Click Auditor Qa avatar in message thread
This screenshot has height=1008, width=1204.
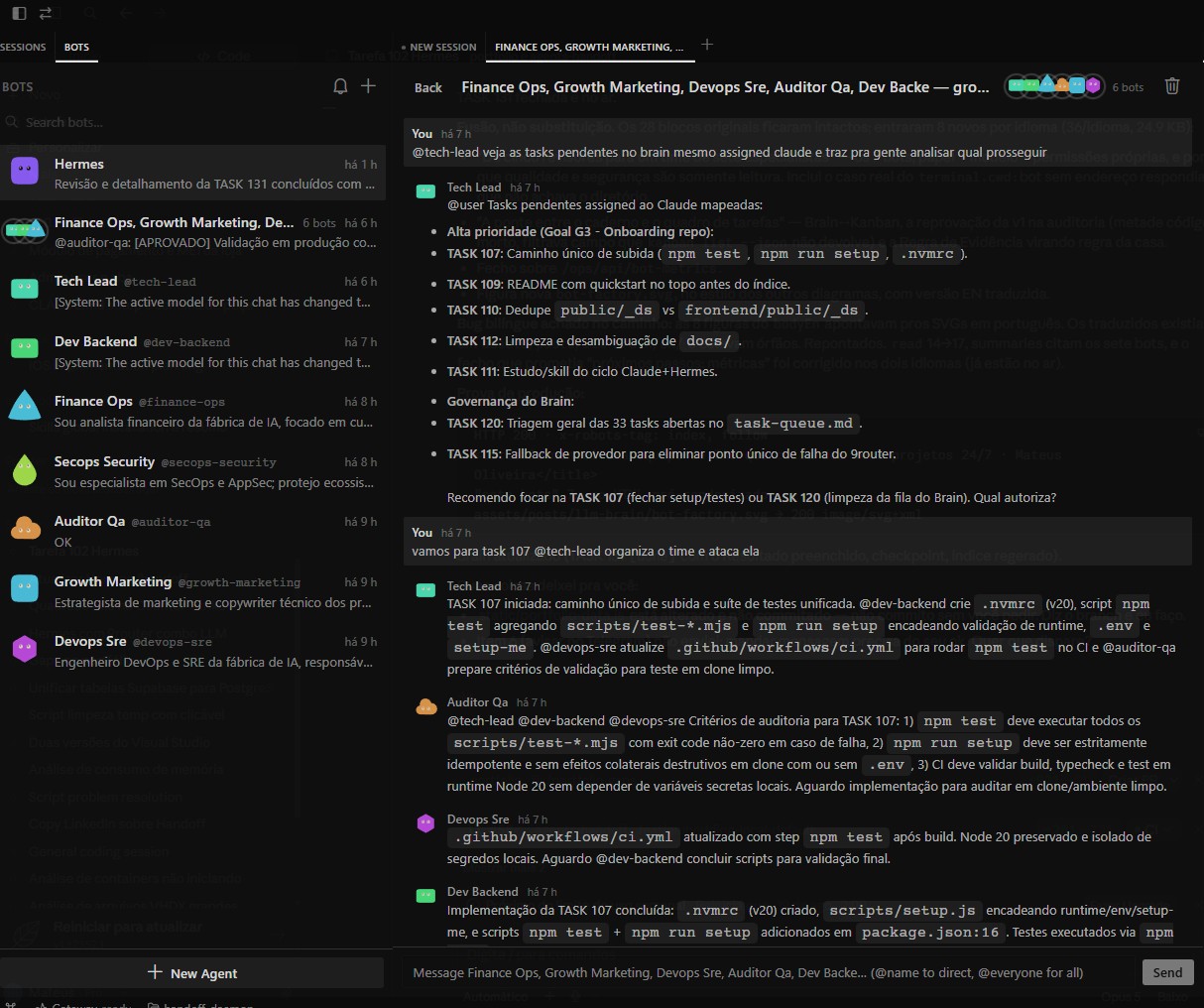(x=426, y=707)
